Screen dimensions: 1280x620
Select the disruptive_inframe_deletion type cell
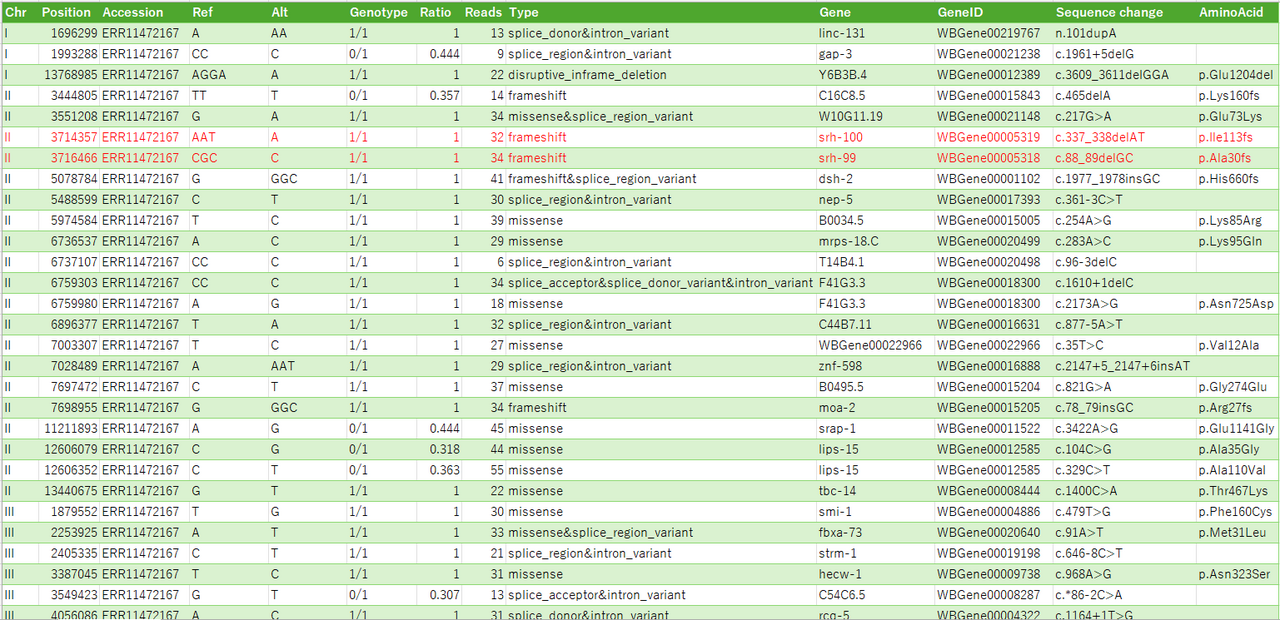585,75
